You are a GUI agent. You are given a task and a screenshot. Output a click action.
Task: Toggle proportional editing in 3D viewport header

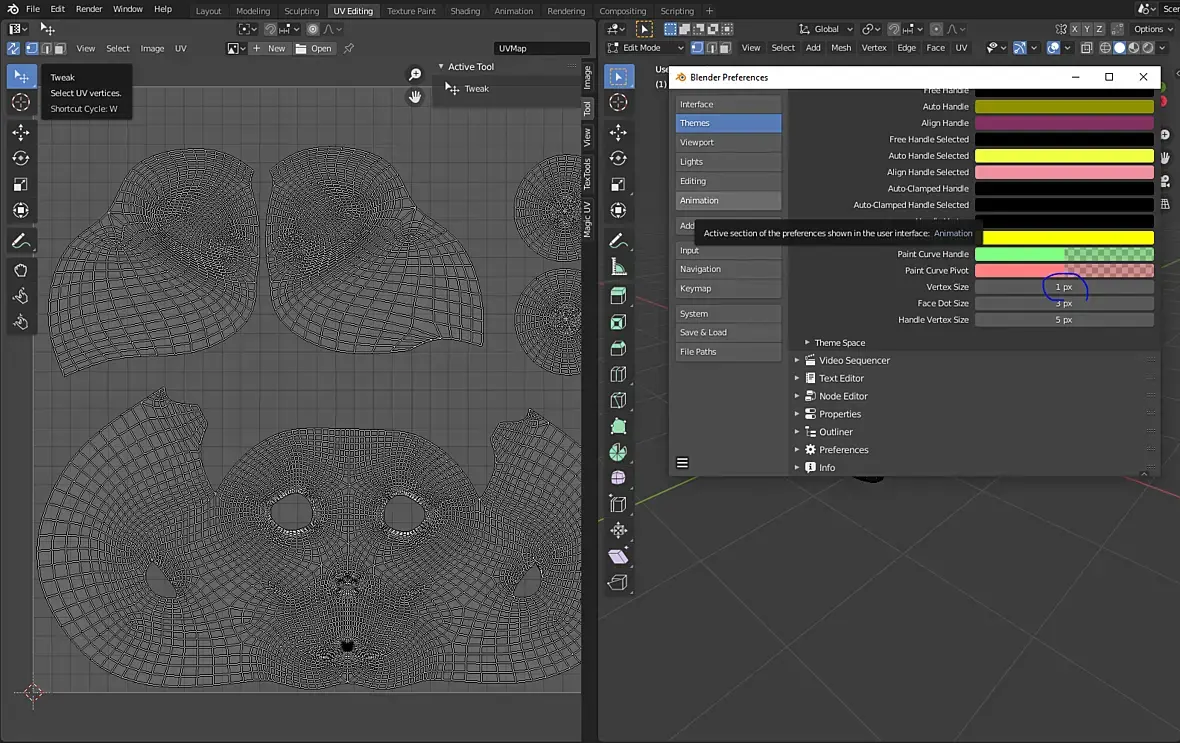click(x=936, y=29)
